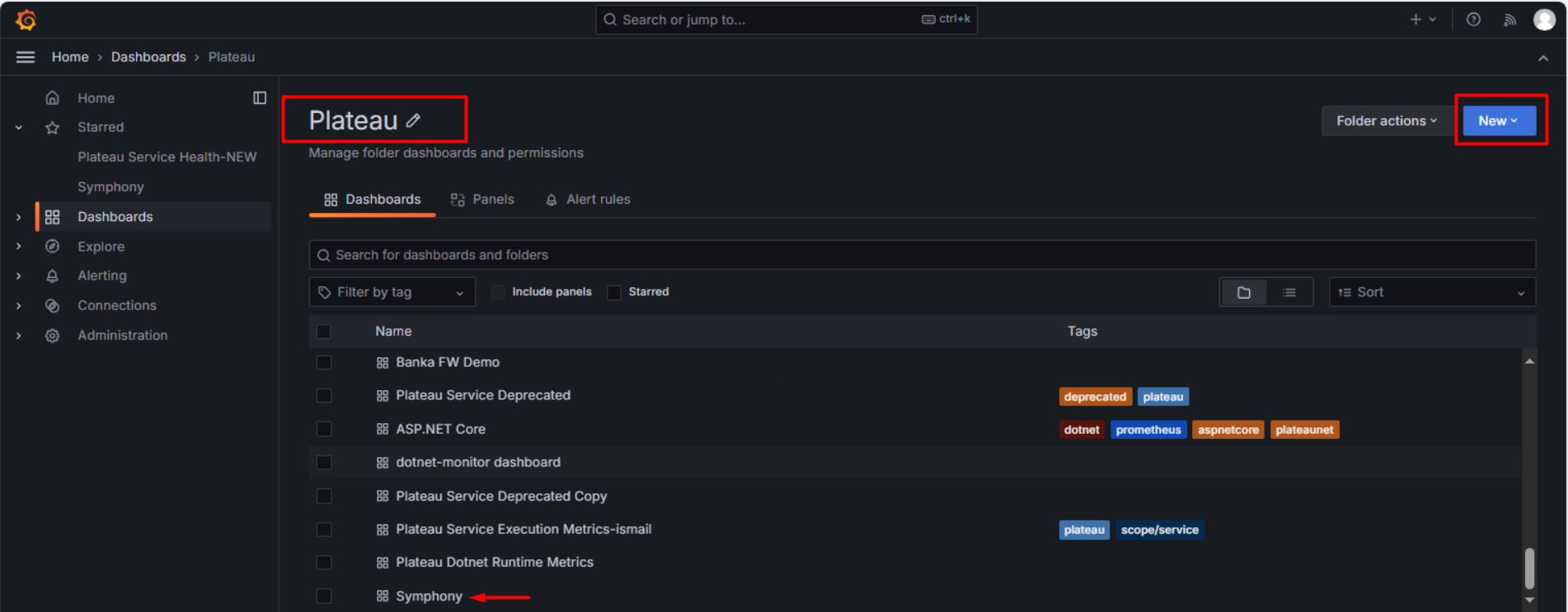This screenshot has height=612, width=1568.
Task: Click the Connections icon in sidebar
Action: (52, 306)
